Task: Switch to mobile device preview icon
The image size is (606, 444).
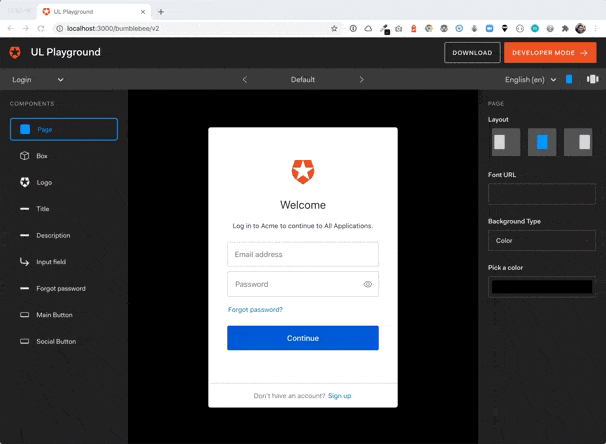Action: (x=569, y=79)
